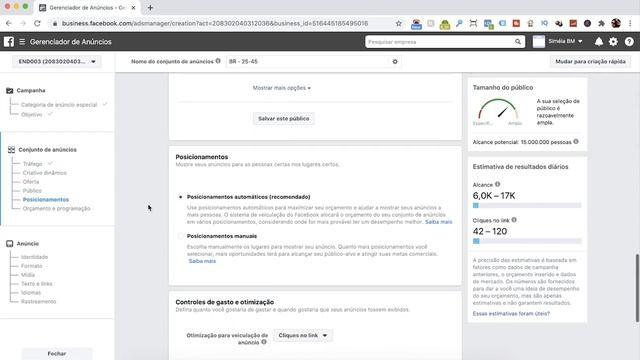640x360 pixels.
Task: Click Essas estimativas foram úteis? link
Action: tap(511, 314)
